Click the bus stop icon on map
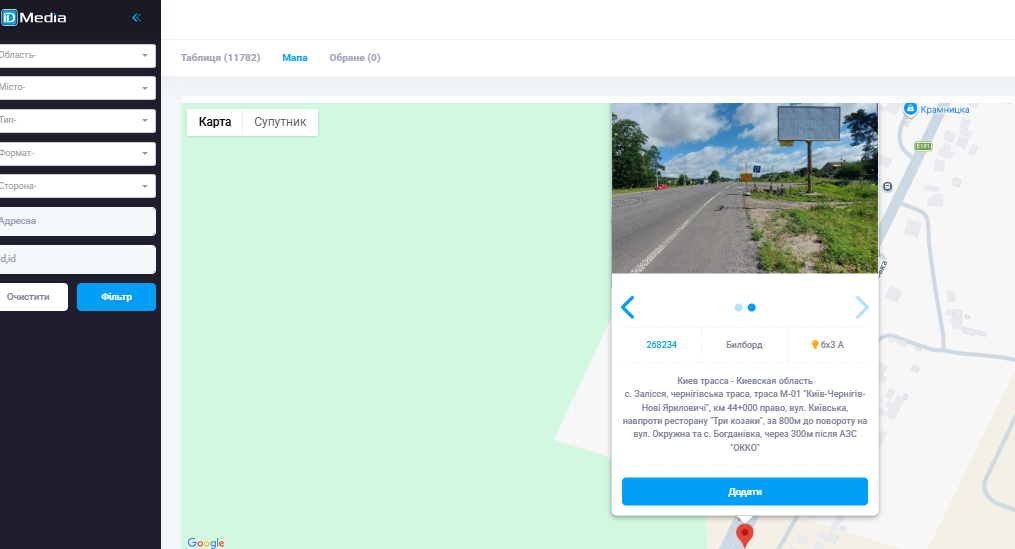 pos(887,186)
